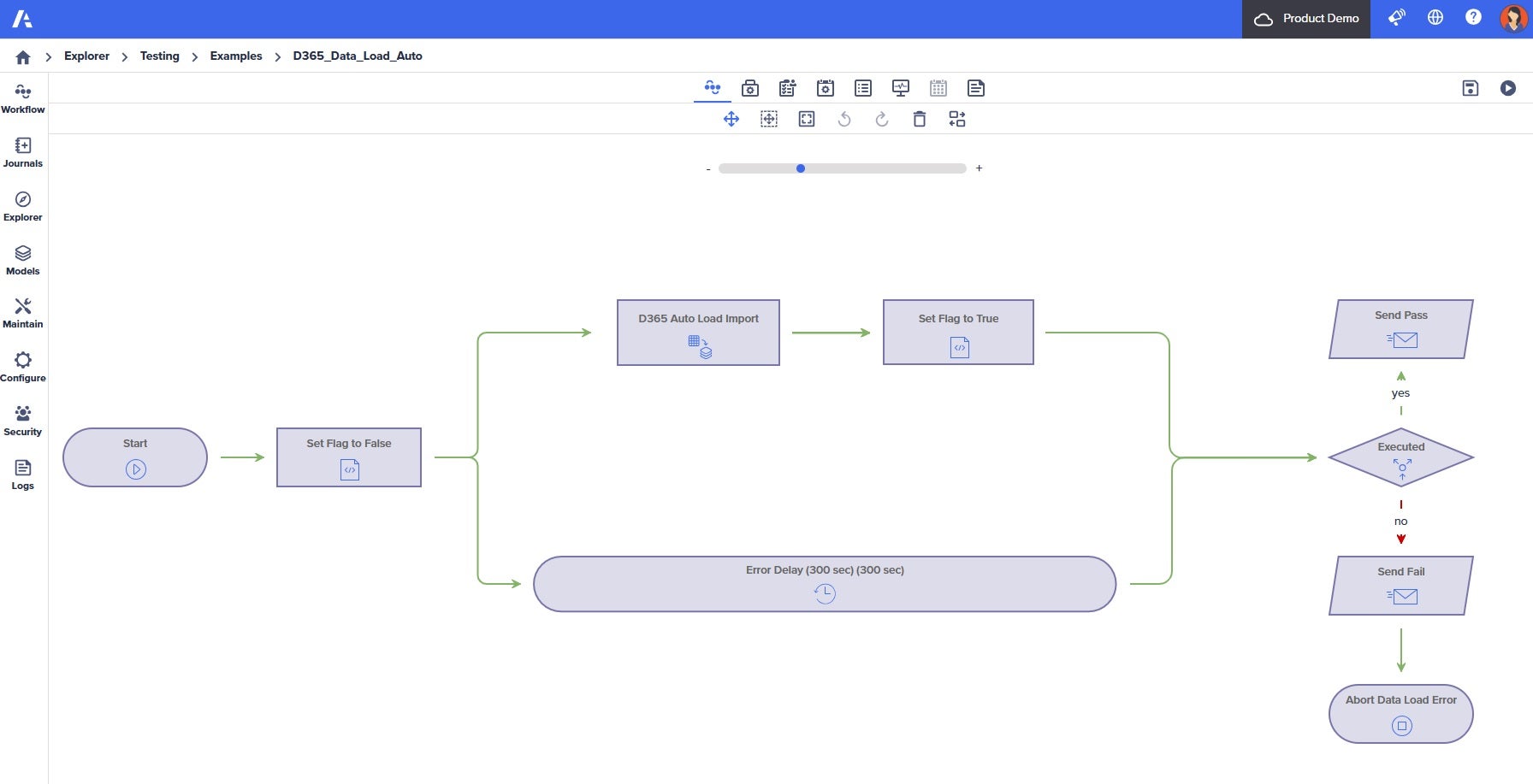Open Models in the left sidebar
The width and height of the screenshot is (1533, 784).
tap(23, 260)
